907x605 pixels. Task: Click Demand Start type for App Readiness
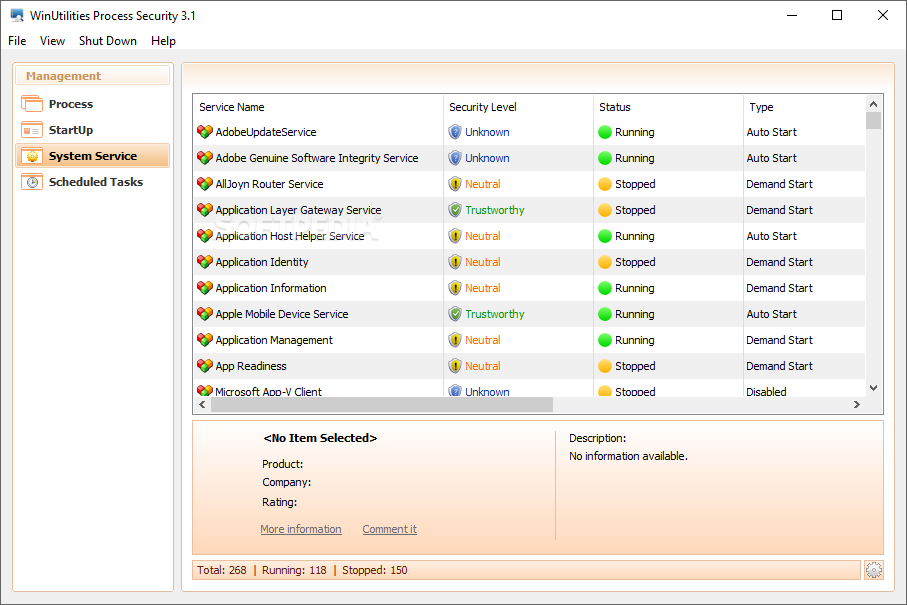(779, 366)
